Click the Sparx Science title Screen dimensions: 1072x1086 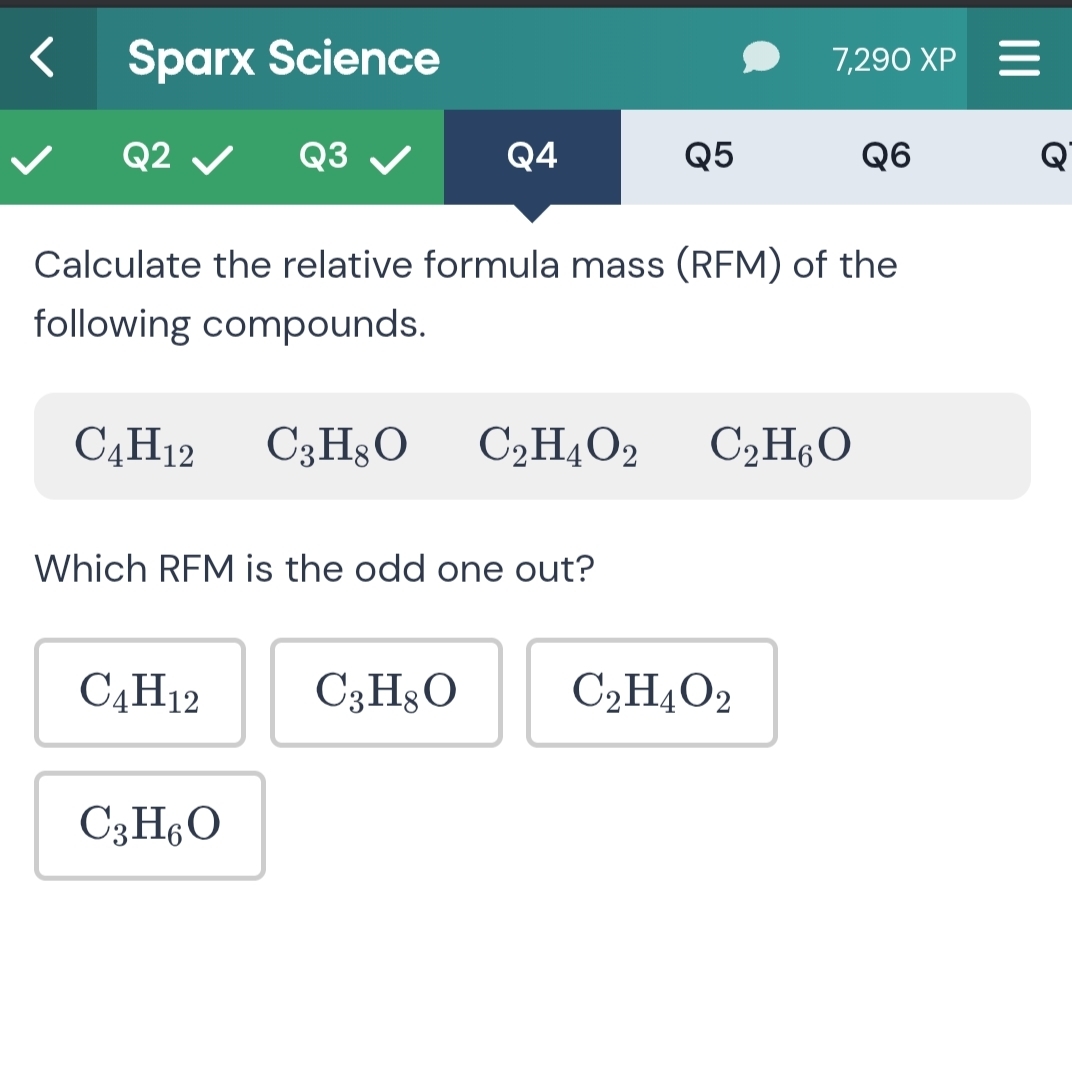[x=283, y=58]
